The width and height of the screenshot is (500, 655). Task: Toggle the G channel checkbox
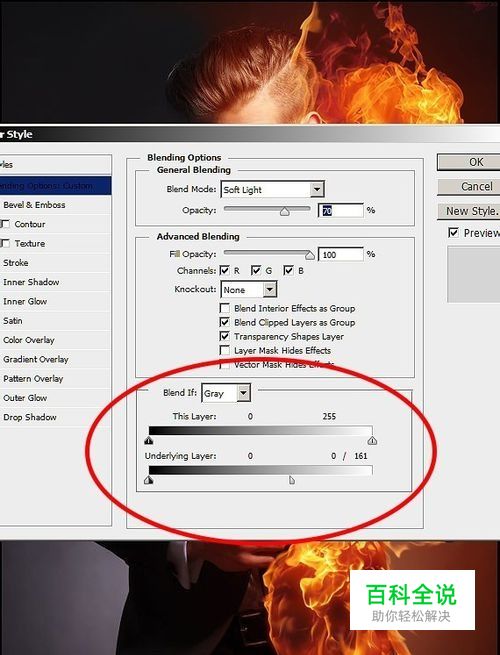click(256, 271)
